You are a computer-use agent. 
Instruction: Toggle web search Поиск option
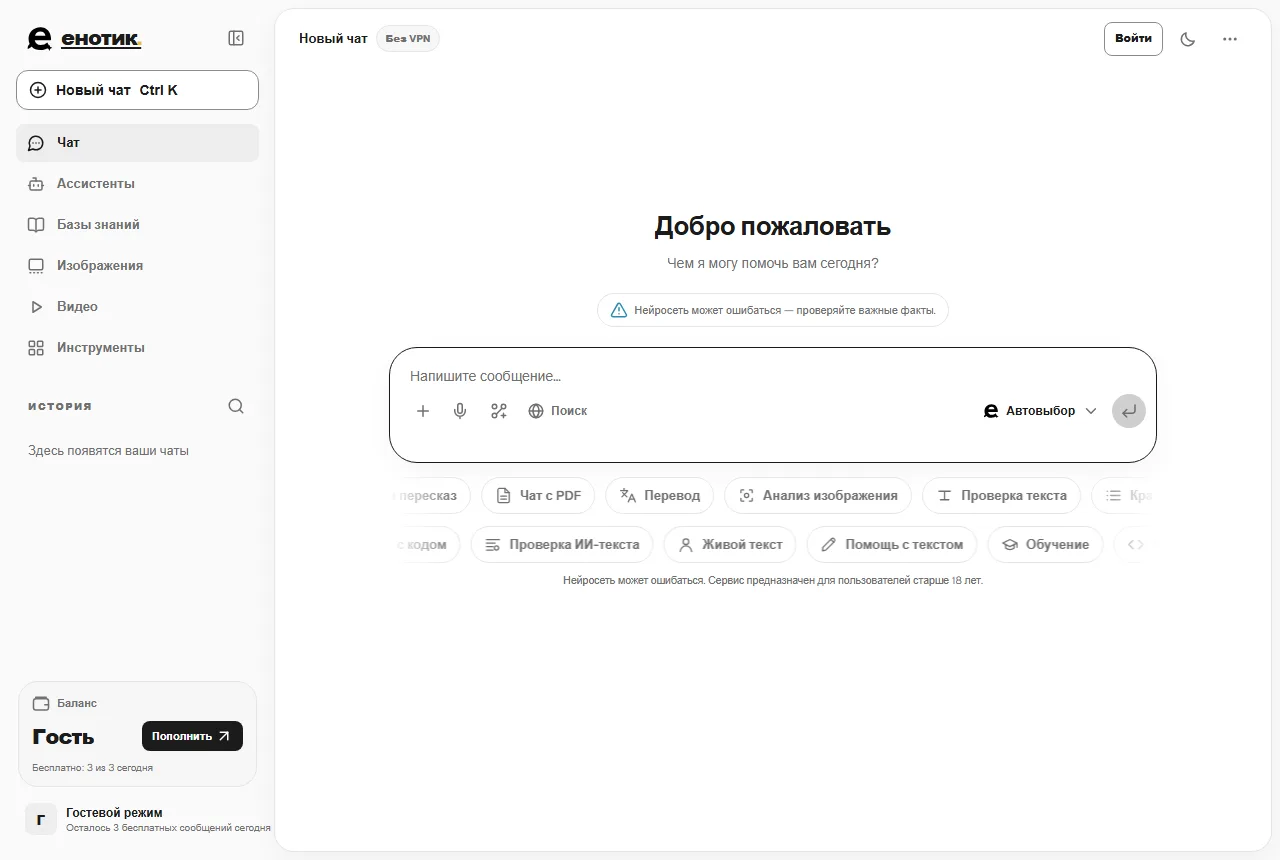(x=558, y=411)
